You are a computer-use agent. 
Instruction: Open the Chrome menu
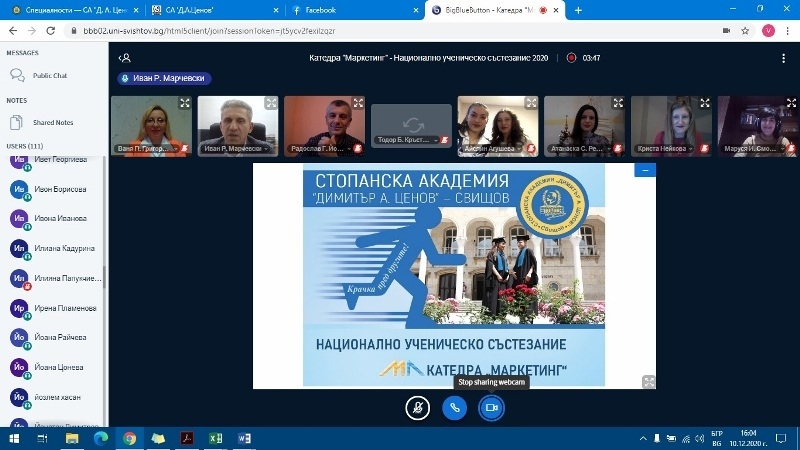(788, 31)
